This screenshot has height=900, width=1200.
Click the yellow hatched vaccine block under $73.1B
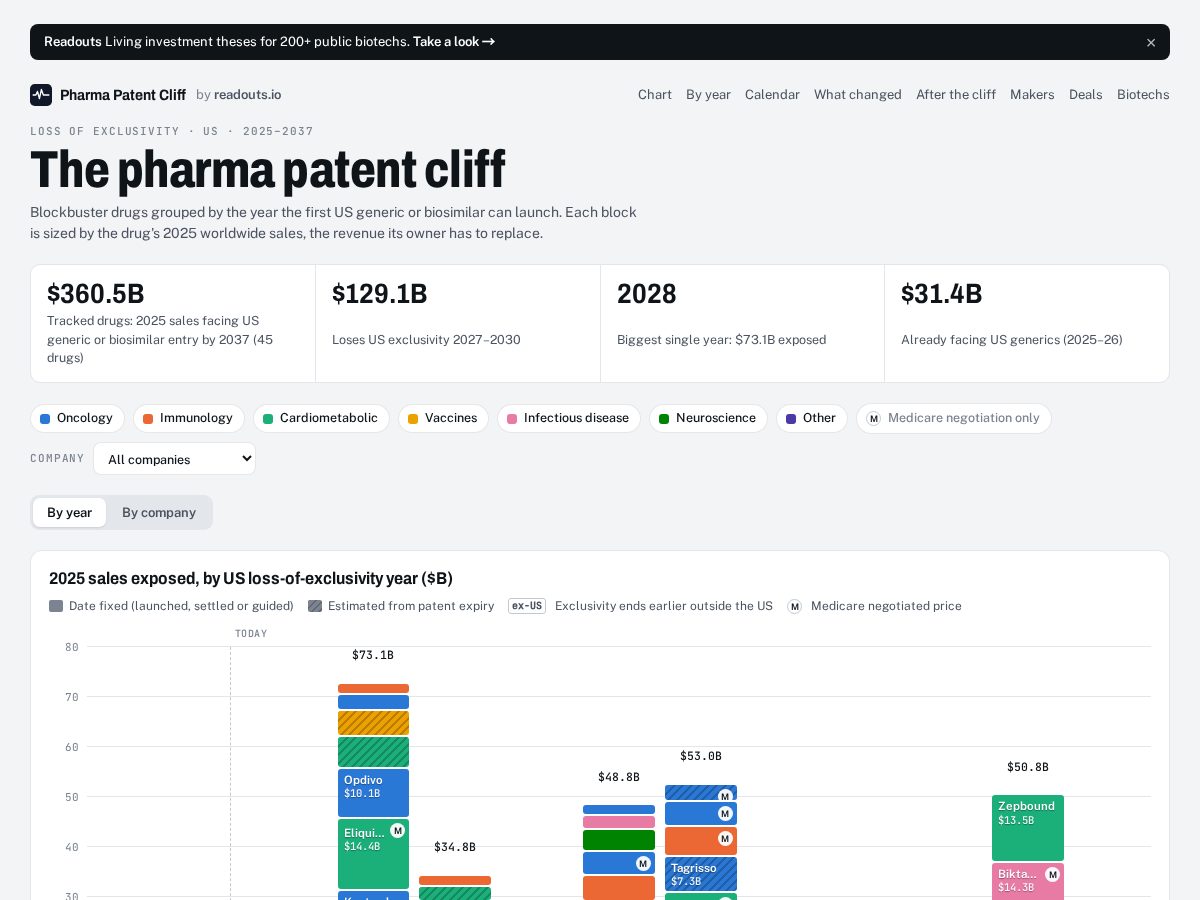[x=373, y=723]
